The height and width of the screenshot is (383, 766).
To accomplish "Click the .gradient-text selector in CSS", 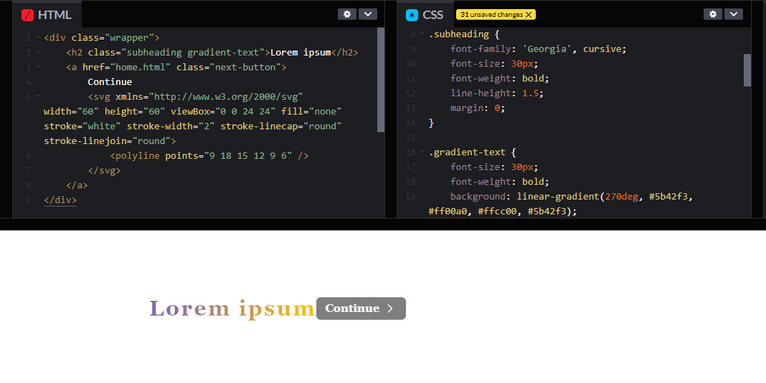I will click(468, 152).
